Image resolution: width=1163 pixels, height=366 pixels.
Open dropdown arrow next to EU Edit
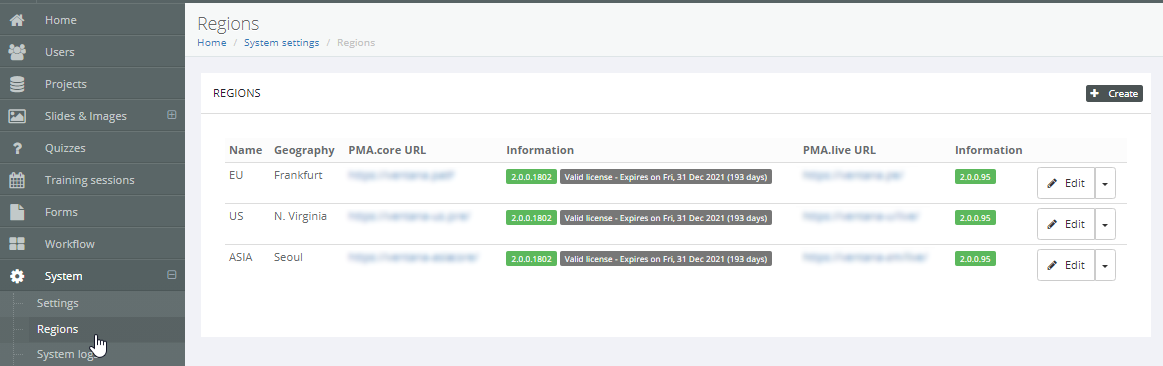tap(1105, 183)
